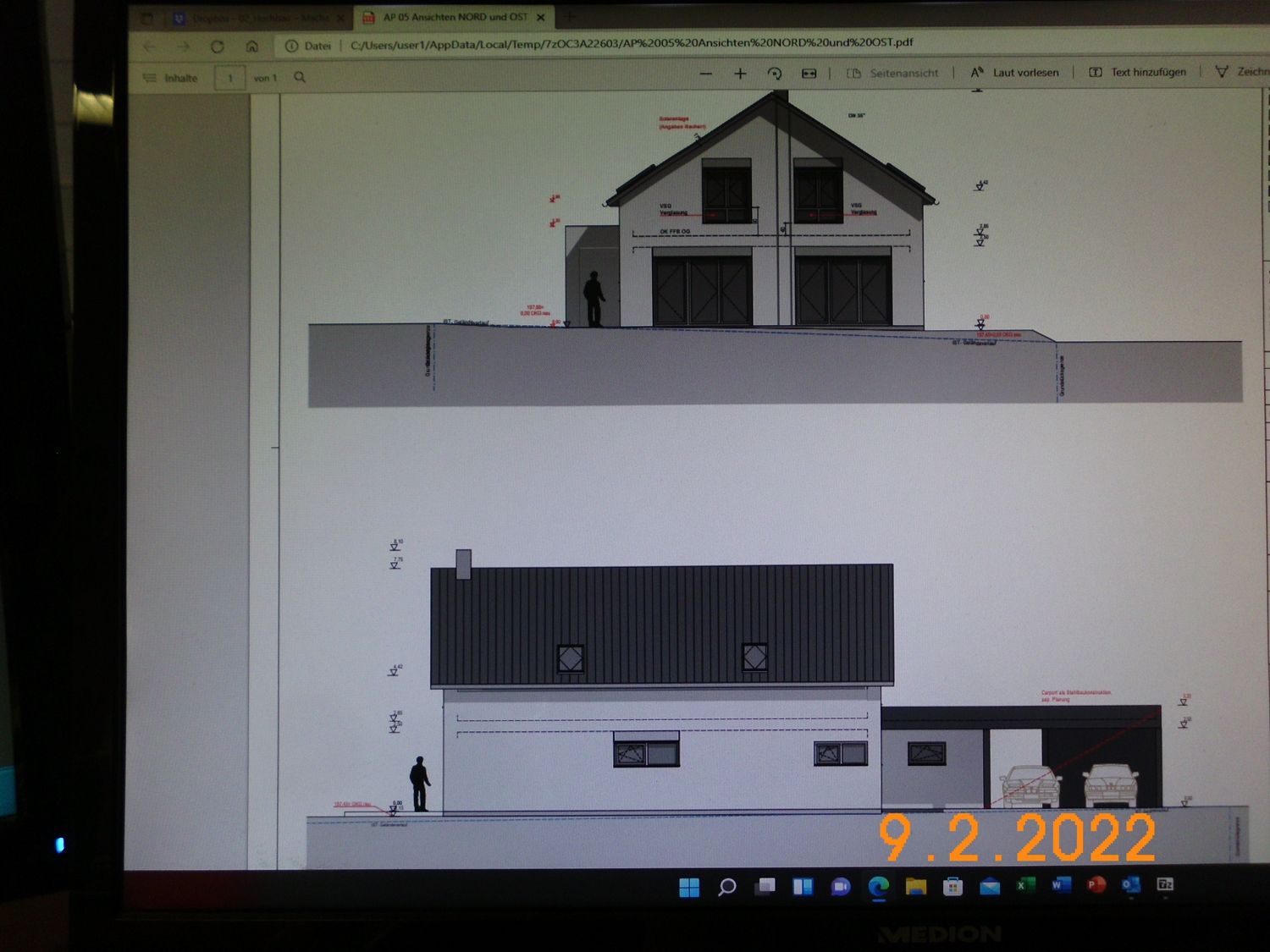Click the address bar with PDF path
This screenshot has width=1270, height=952.
(631, 43)
